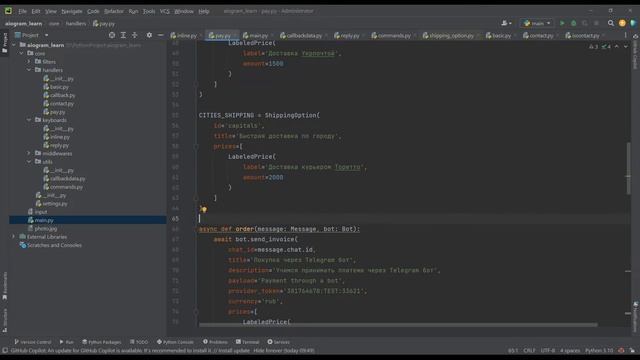Click the orange IDE updates icon
Viewport: 640px width, 360px height.
pyautogui.click(x=622, y=23)
